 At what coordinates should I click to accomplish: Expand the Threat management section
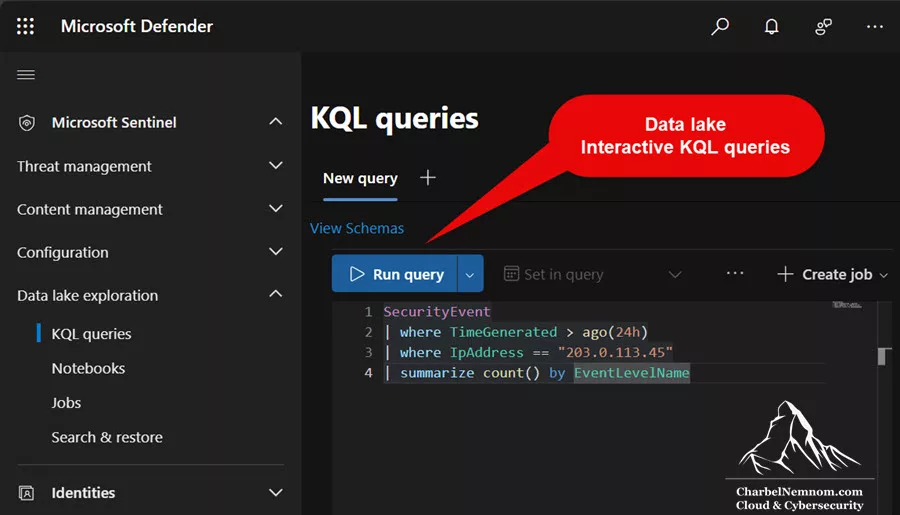[x=276, y=165]
